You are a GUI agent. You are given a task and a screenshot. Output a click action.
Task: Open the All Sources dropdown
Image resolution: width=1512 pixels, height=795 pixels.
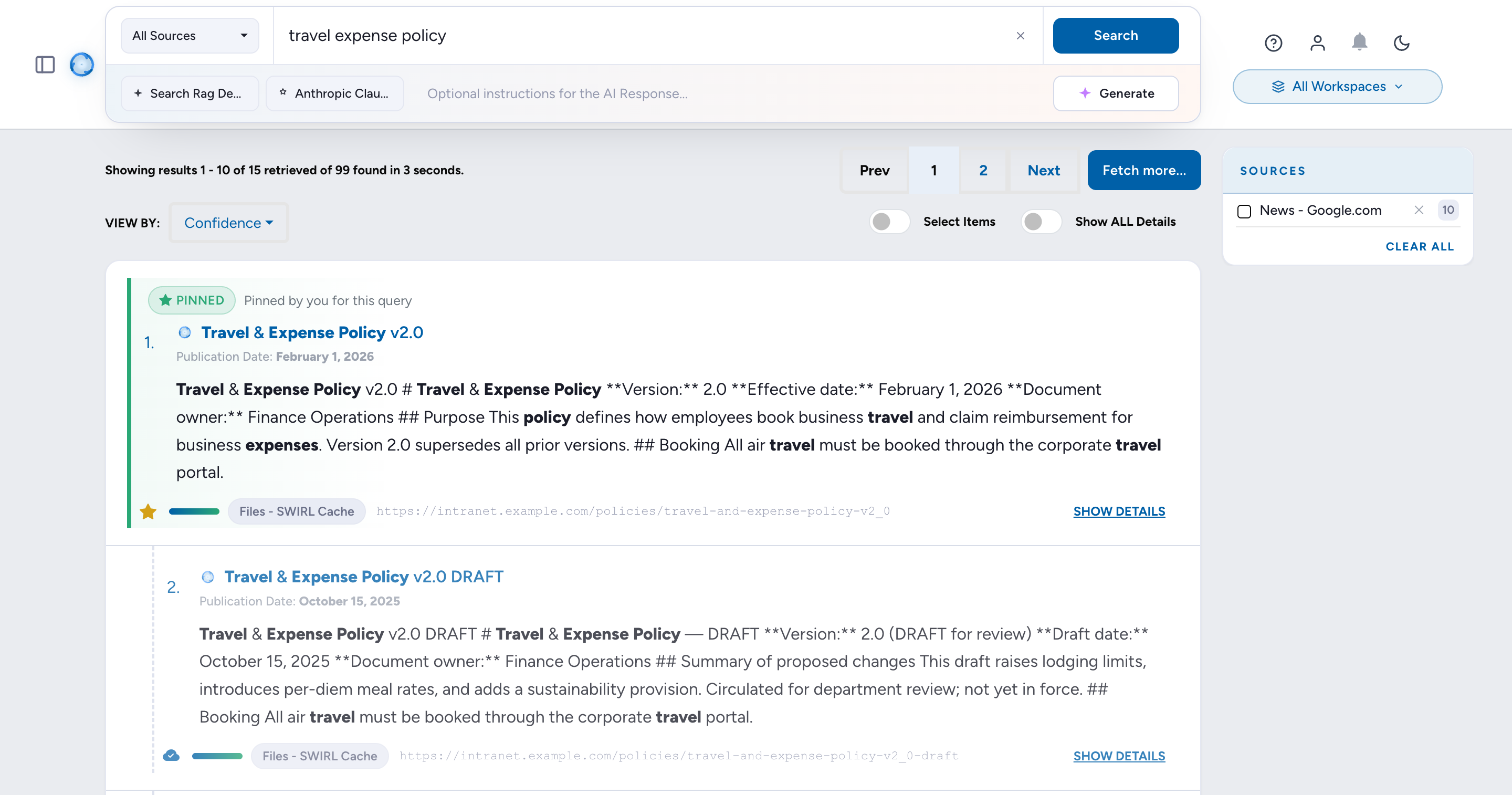tap(190, 36)
